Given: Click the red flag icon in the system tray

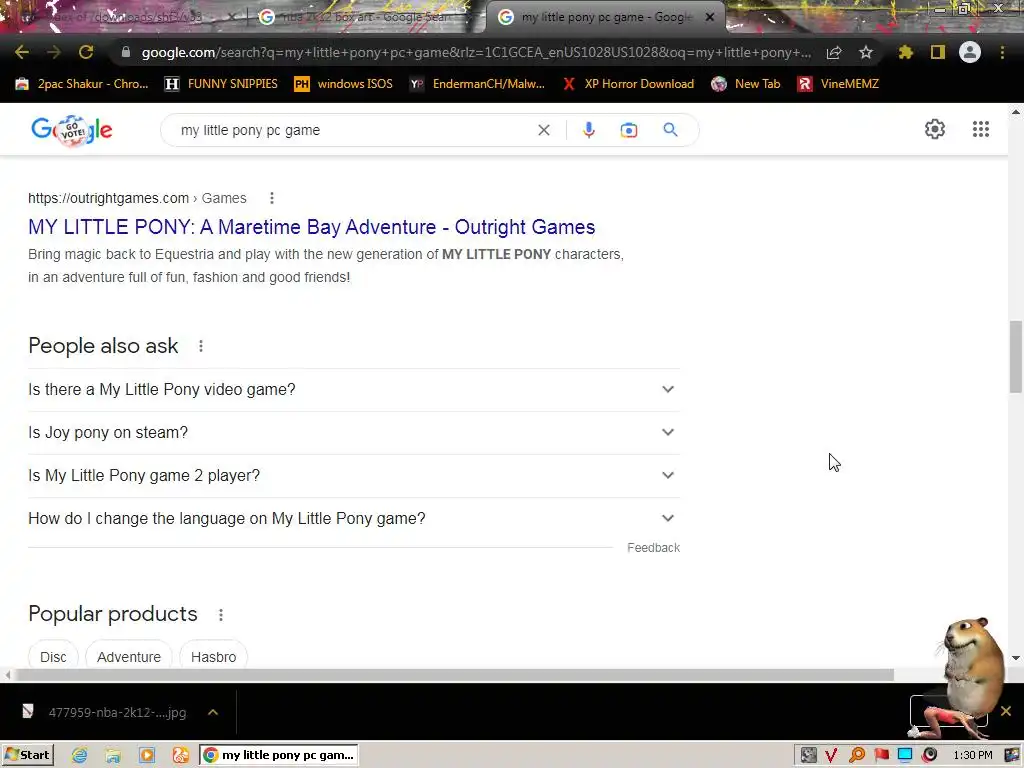Looking at the screenshot, I should (882, 756).
